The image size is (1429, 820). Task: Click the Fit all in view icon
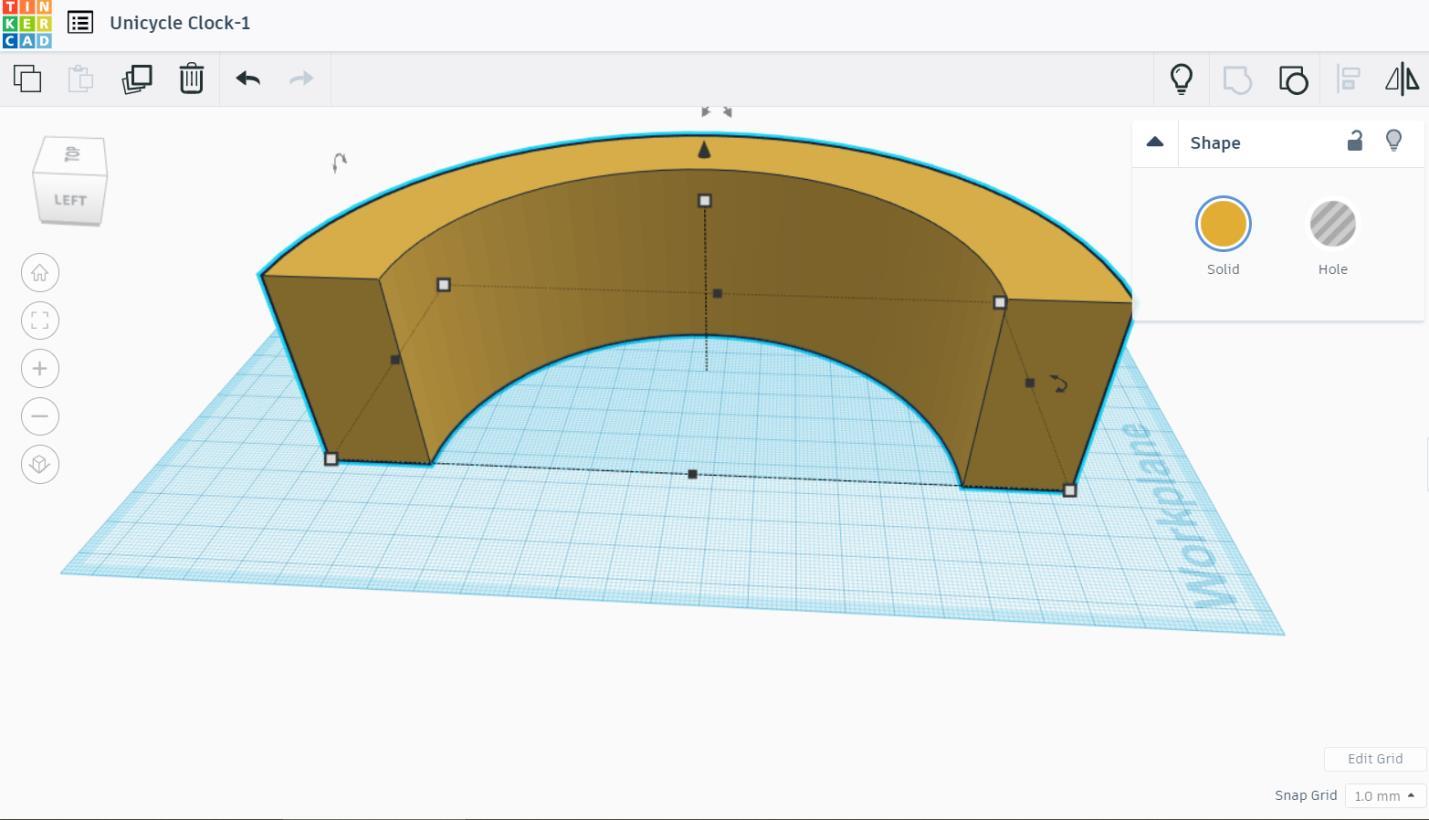(x=40, y=320)
